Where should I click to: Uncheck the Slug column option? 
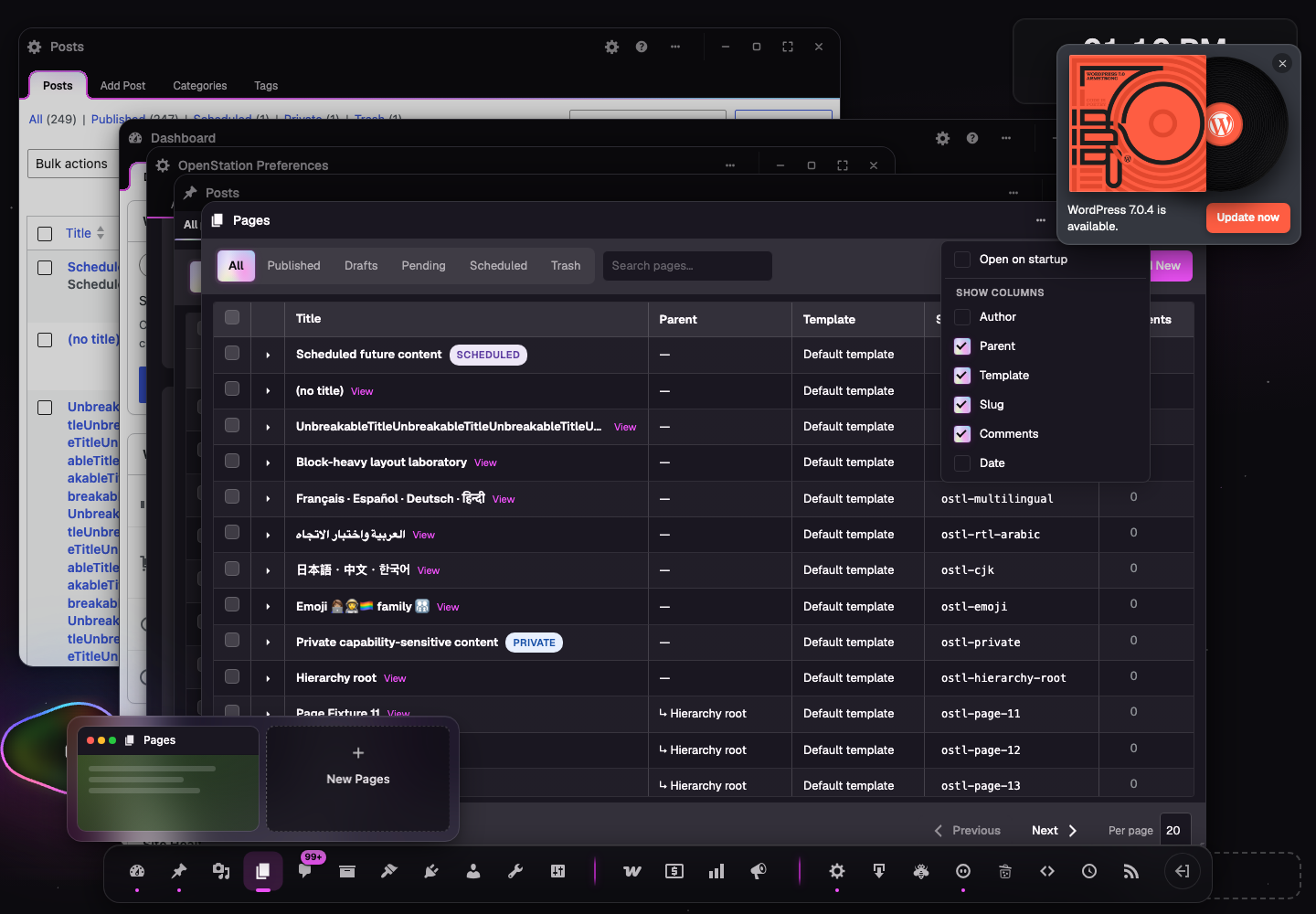[x=962, y=405]
